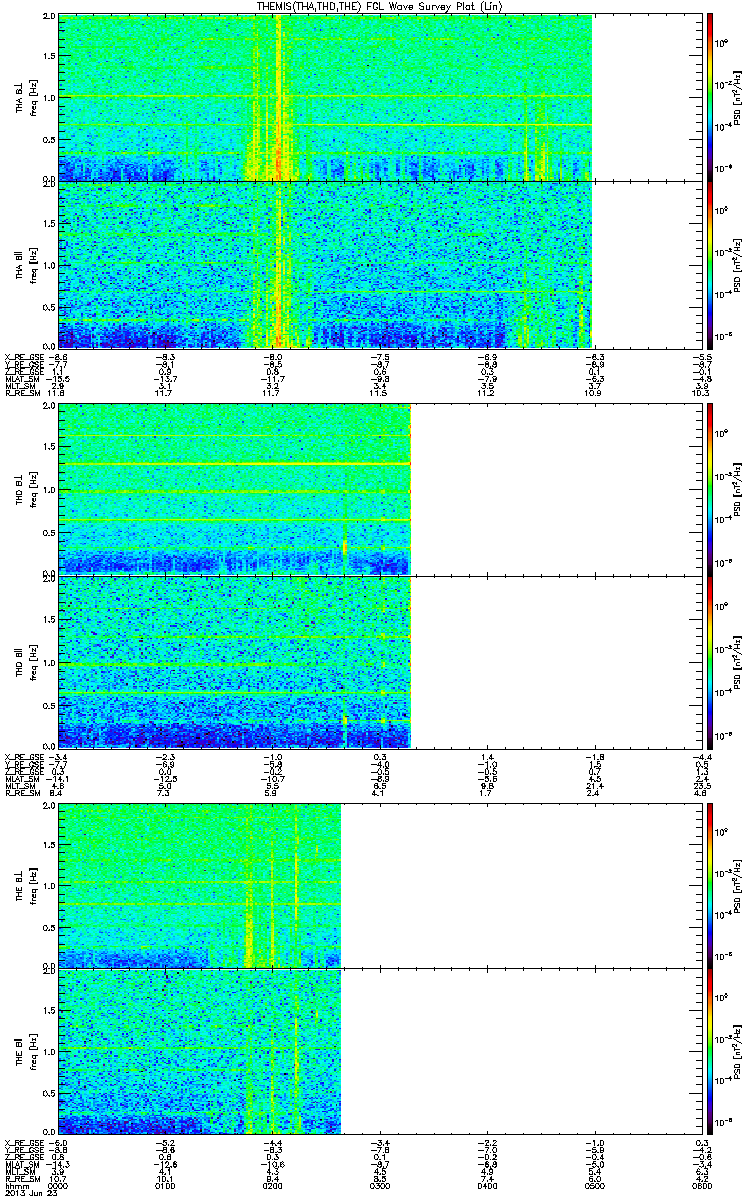Click the 0000 time tick label
Image resolution: width=750 pixels, height=1200 pixels.
click(59, 1184)
